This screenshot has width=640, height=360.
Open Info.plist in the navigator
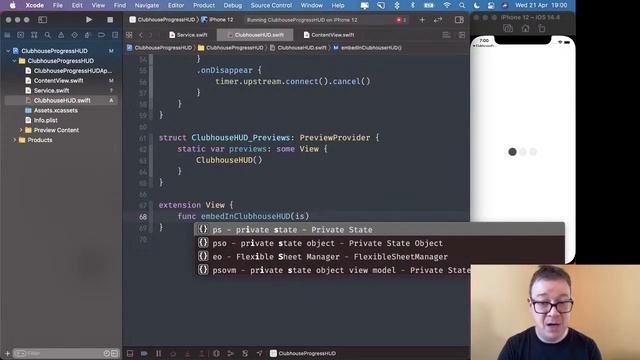pos(42,120)
